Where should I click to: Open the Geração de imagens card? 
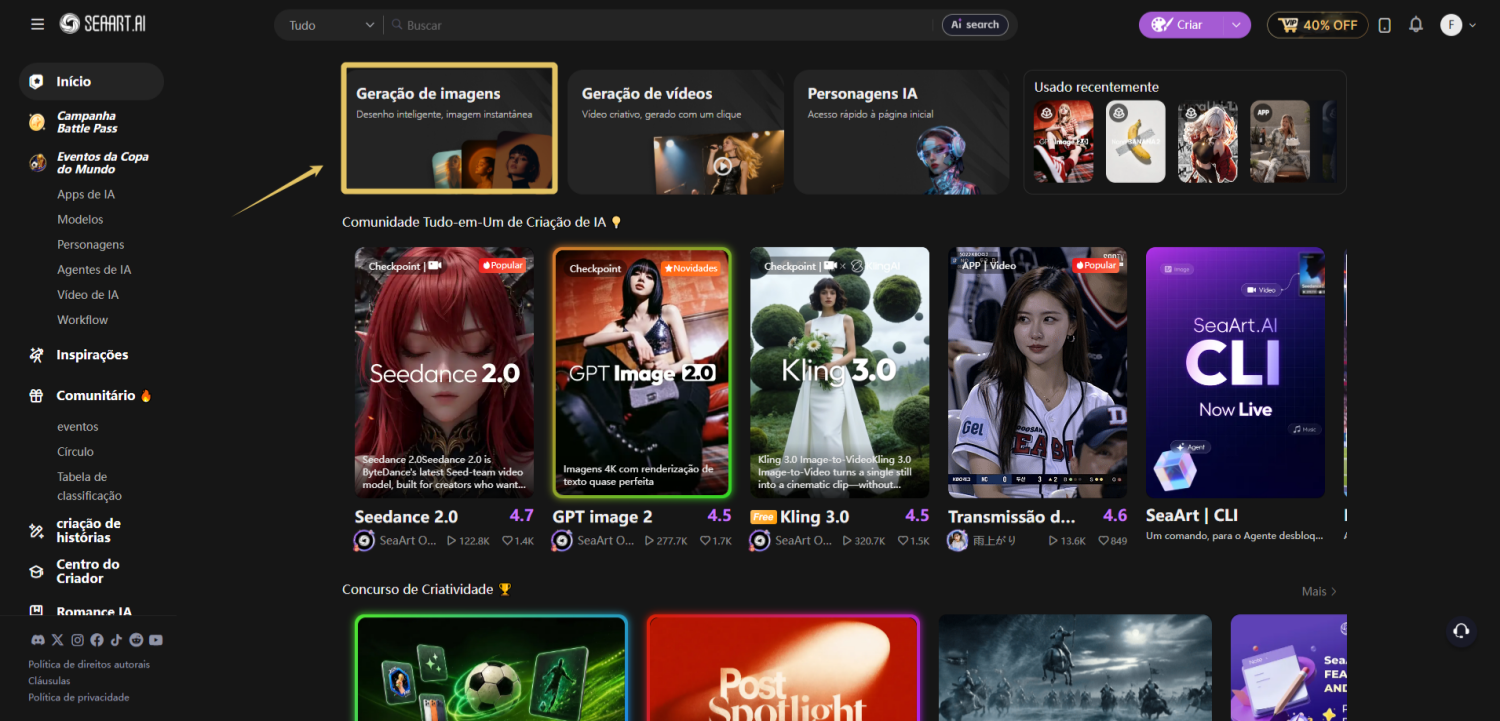click(x=449, y=128)
